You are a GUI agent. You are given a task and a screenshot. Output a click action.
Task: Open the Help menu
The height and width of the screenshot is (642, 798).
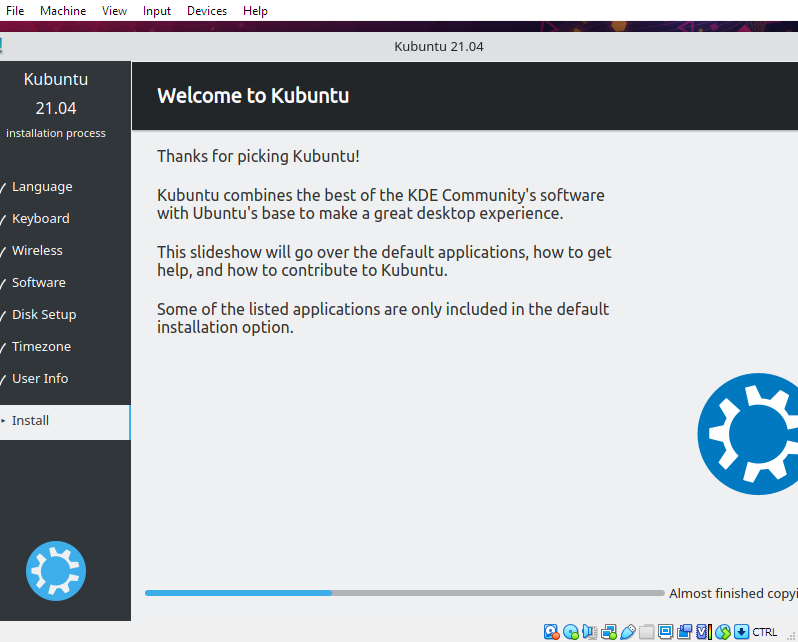pos(255,11)
